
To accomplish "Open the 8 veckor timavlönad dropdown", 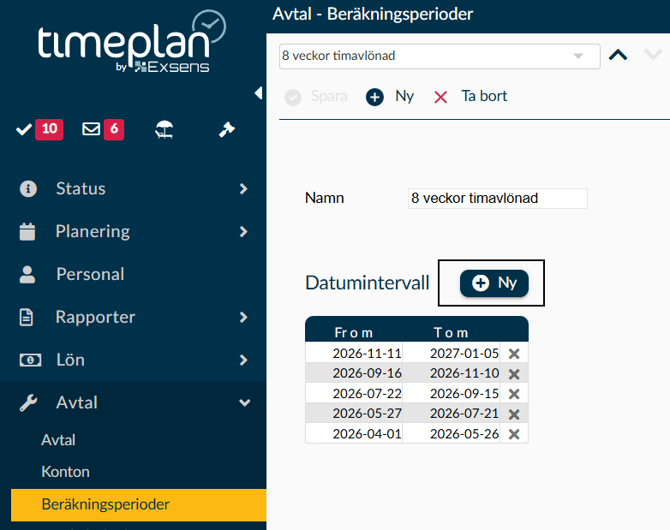I will [x=439, y=56].
